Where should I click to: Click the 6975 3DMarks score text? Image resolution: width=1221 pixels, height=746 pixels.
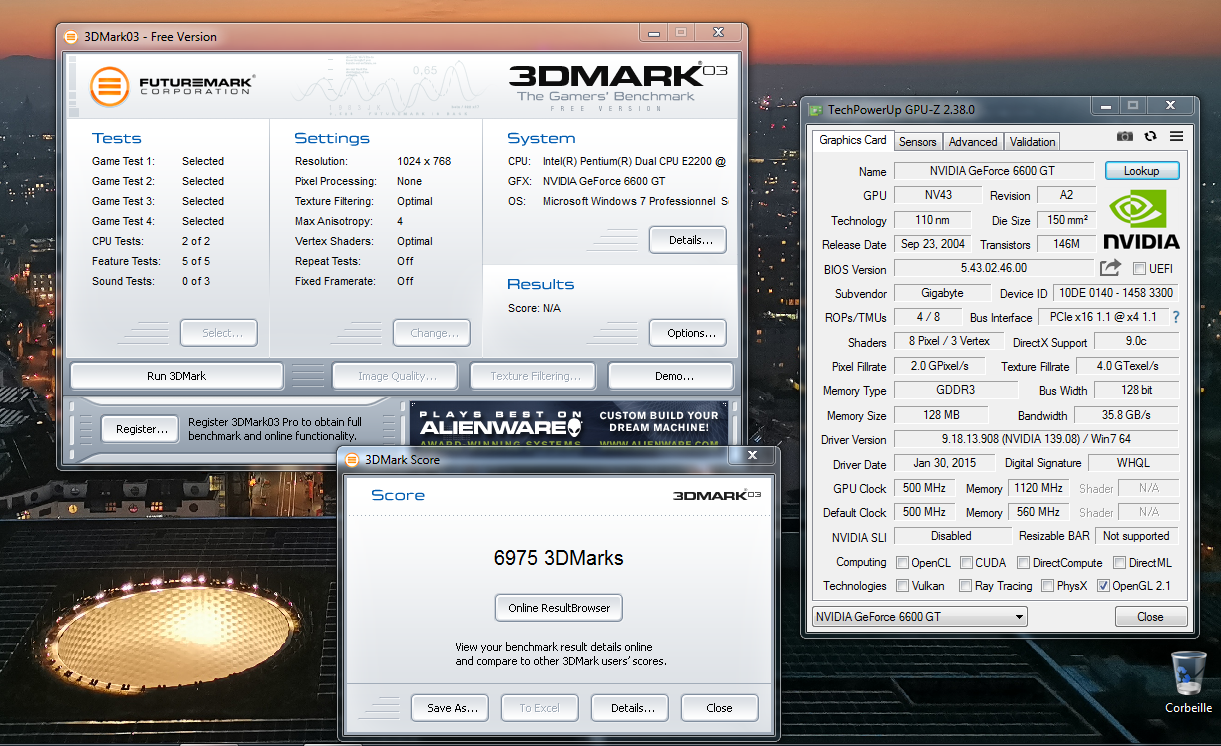point(558,558)
